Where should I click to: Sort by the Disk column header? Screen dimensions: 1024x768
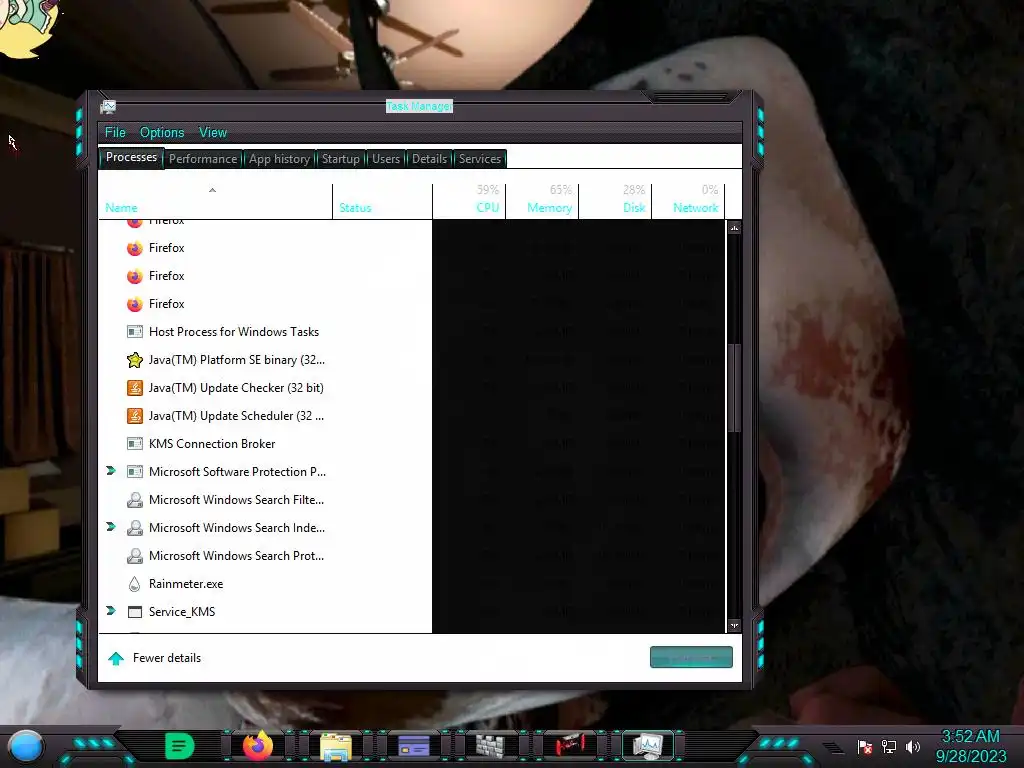point(615,201)
